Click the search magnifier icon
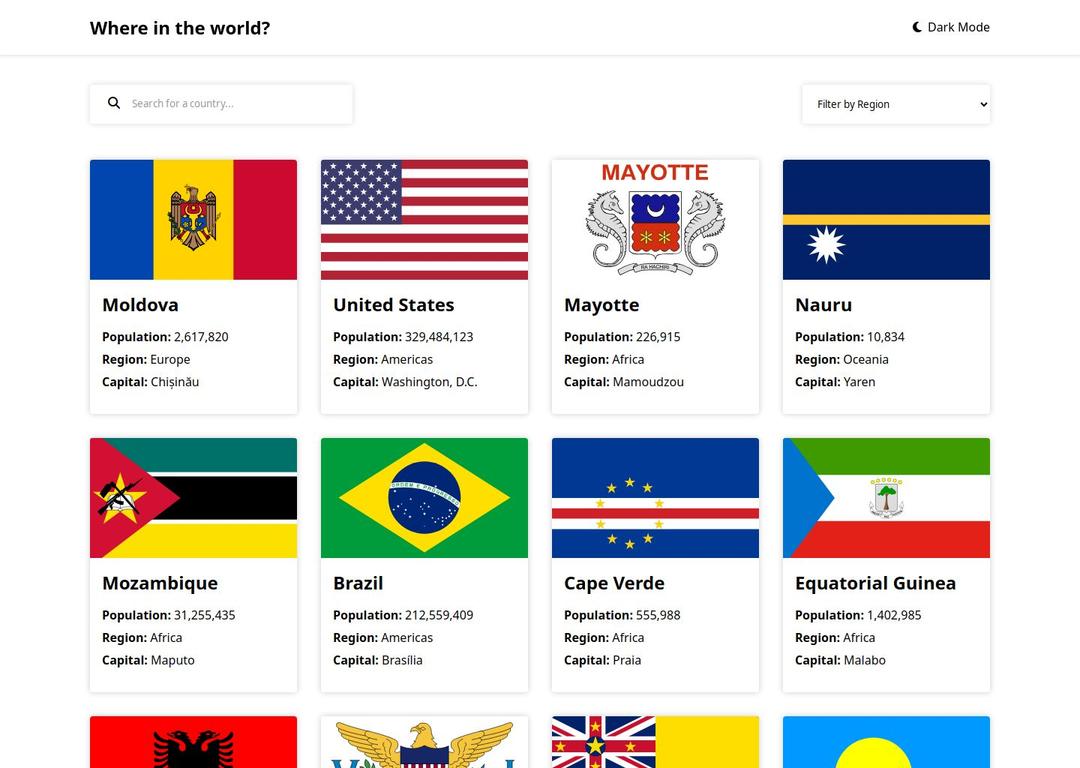Screen dimensions: 1080x768 114,102
